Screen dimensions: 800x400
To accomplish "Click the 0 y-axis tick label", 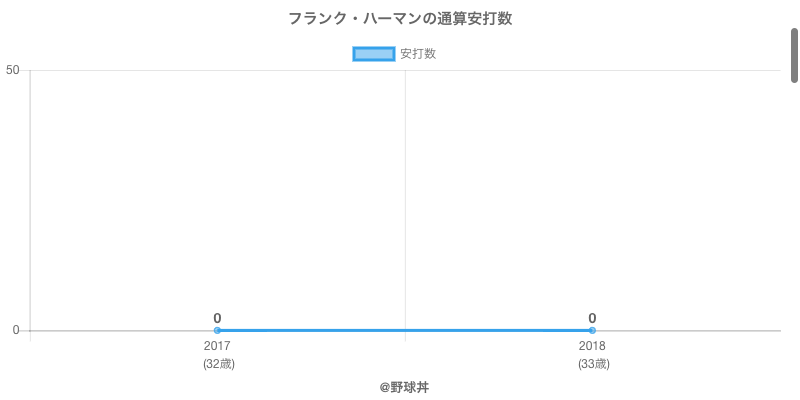I will point(16,330).
